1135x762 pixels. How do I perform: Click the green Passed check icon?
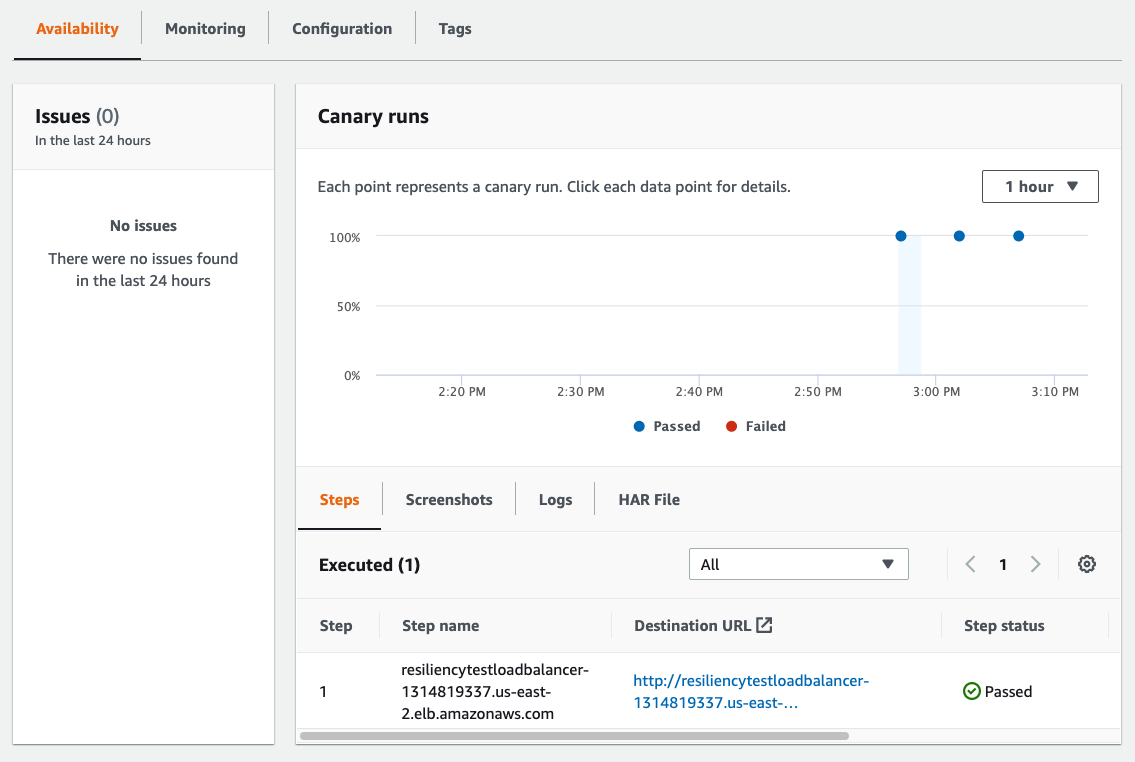click(x=969, y=691)
